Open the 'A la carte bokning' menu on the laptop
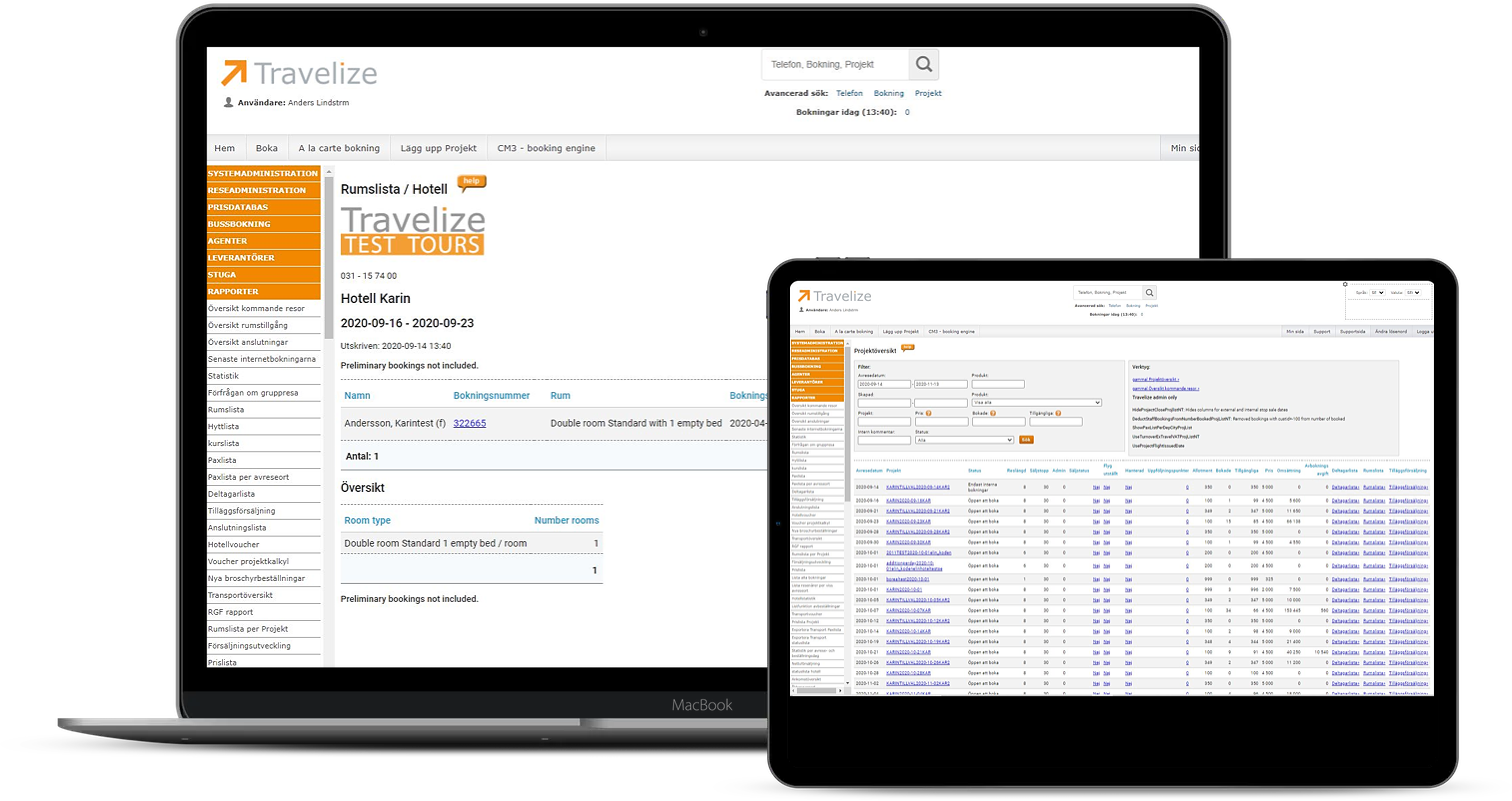 [339, 148]
